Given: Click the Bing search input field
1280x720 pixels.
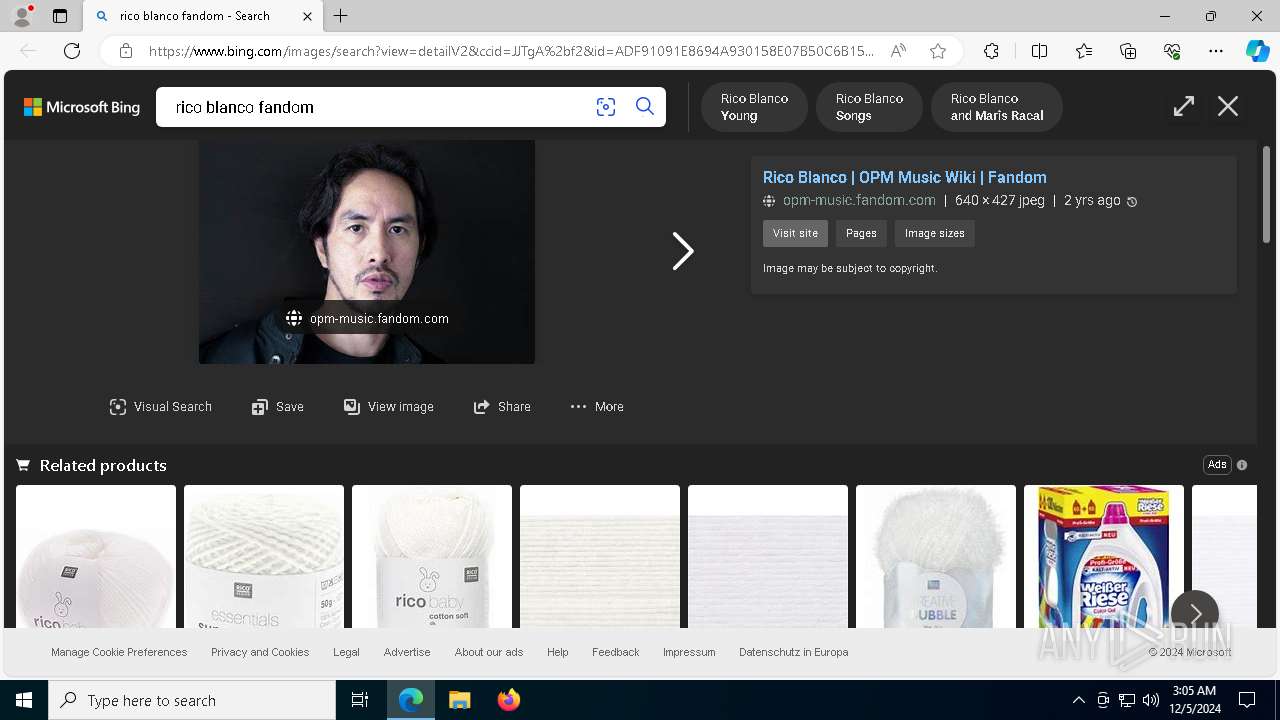Looking at the screenshot, I should [375, 107].
